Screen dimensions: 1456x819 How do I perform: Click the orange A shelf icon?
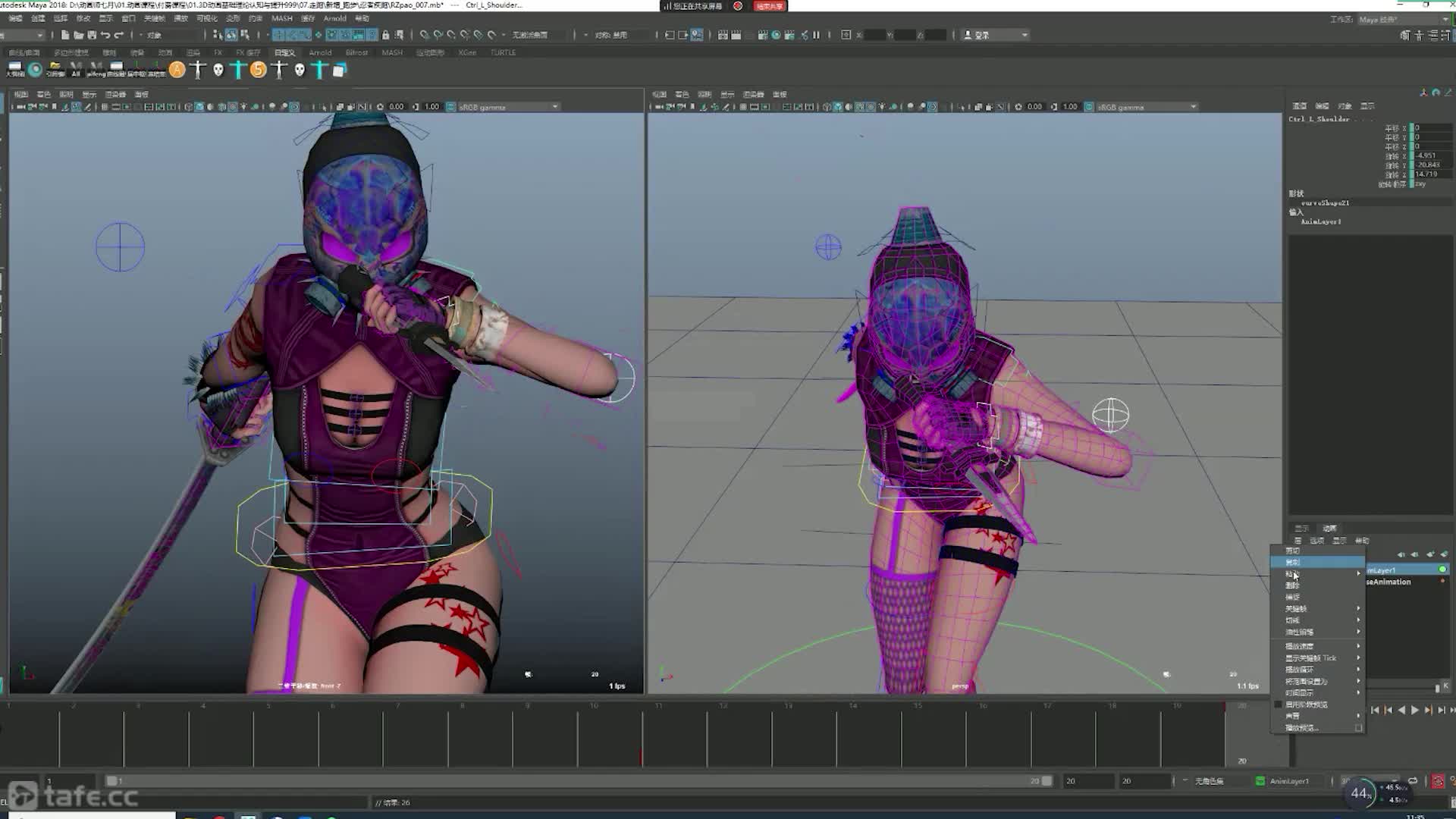tap(177, 70)
